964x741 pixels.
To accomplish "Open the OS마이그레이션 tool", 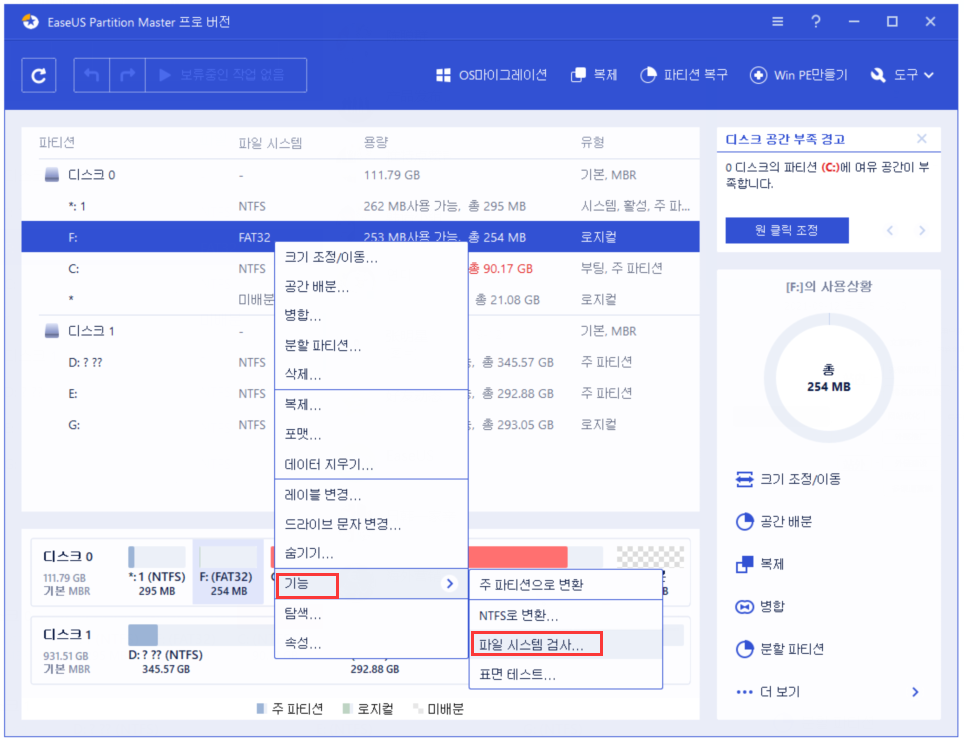I will click(491, 75).
